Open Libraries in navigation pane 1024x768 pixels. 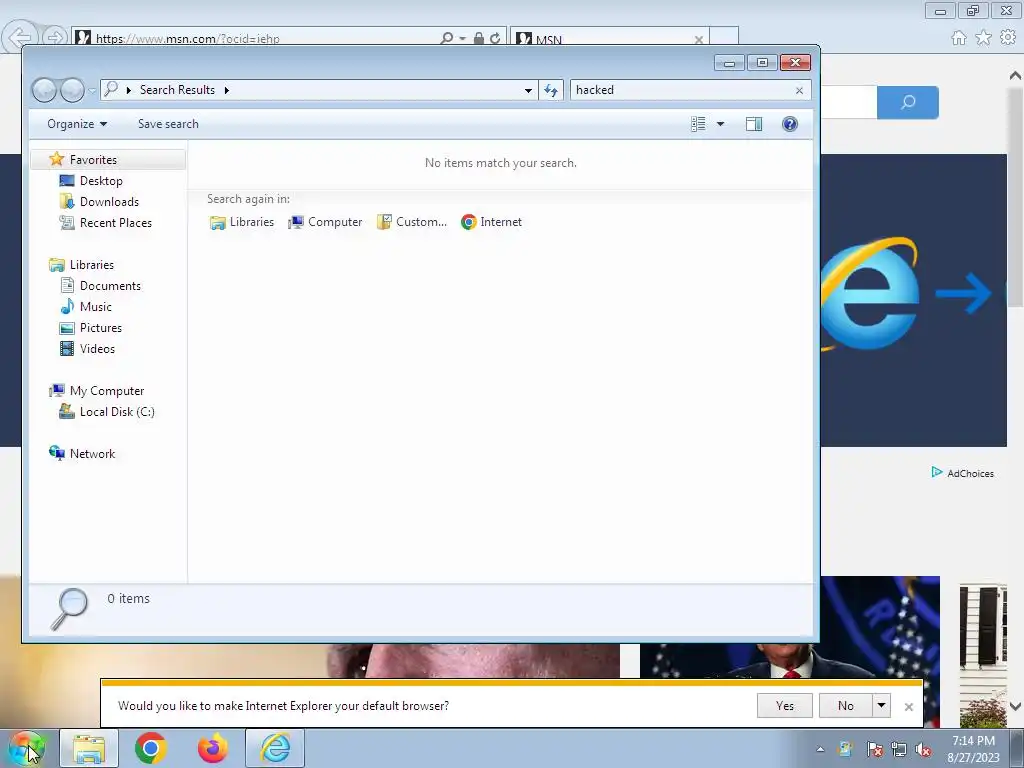pos(91,264)
